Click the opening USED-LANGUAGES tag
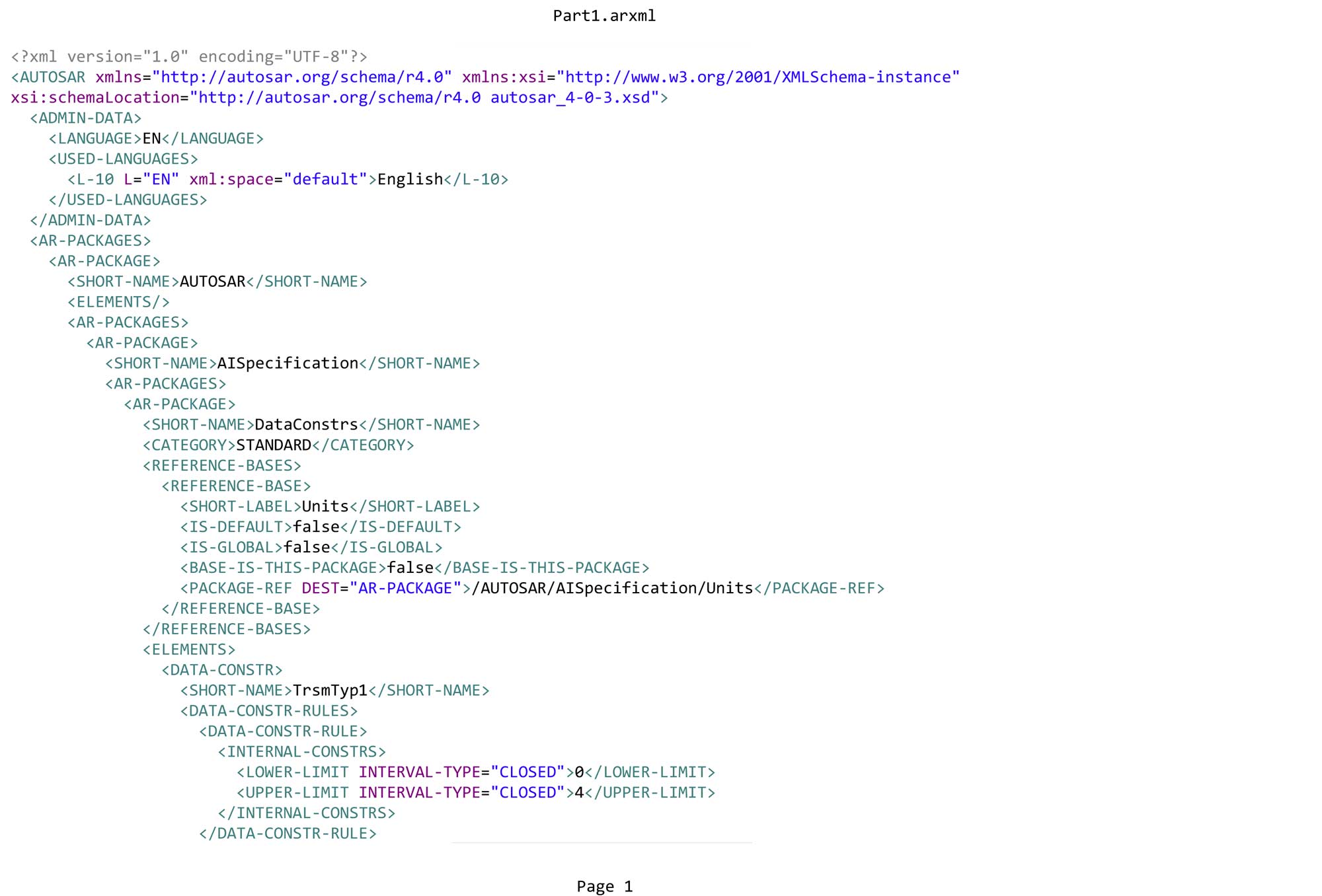1322x896 pixels. [x=124, y=159]
